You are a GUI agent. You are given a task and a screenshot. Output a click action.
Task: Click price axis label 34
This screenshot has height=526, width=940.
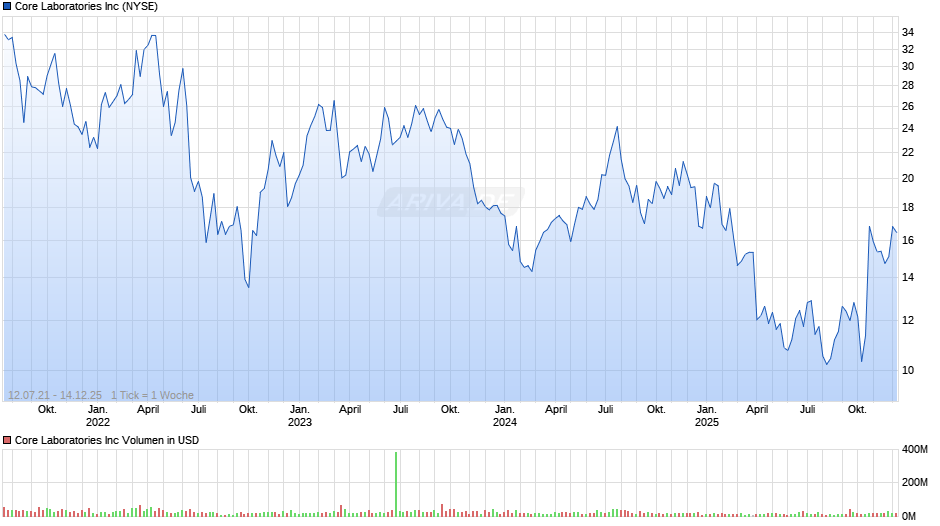tap(908, 32)
